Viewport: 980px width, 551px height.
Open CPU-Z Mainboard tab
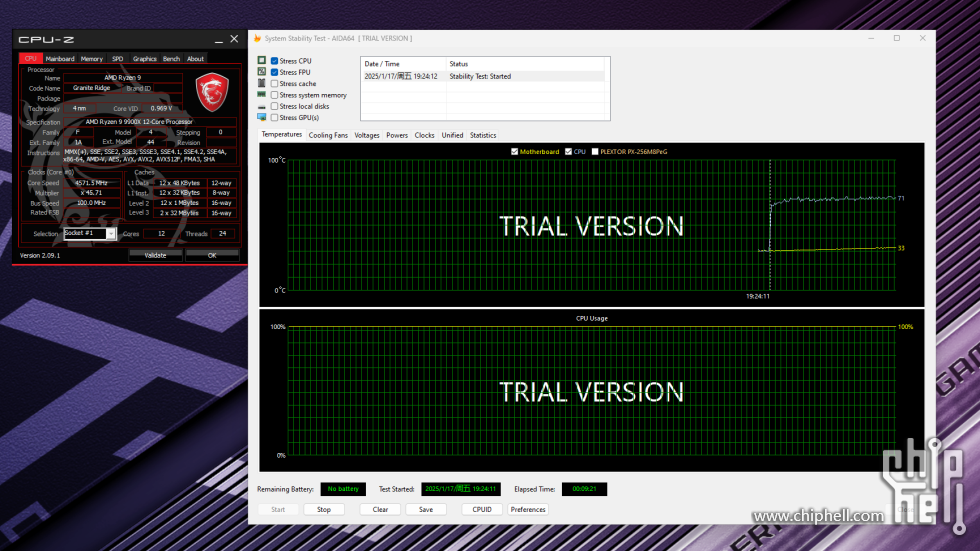pyautogui.click(x=60, y=59)
